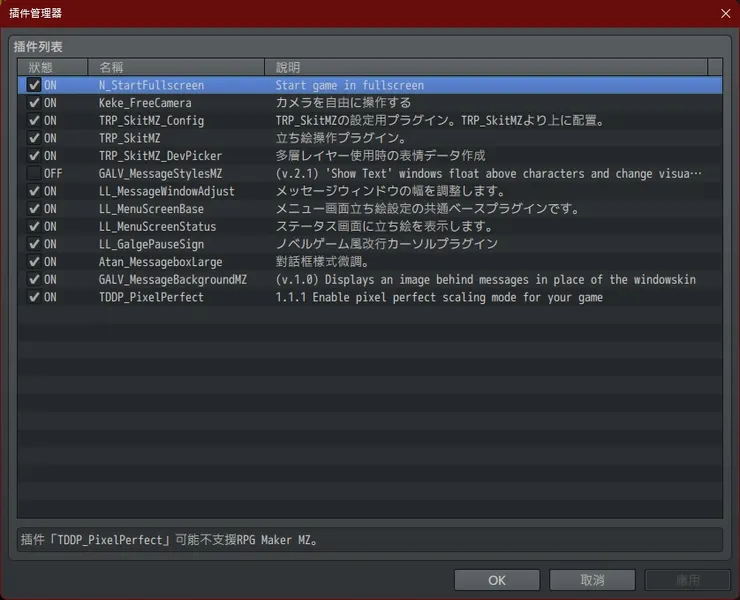Click the 'メッセージウィンドウの幅を調整します。' description

point(391,191)
